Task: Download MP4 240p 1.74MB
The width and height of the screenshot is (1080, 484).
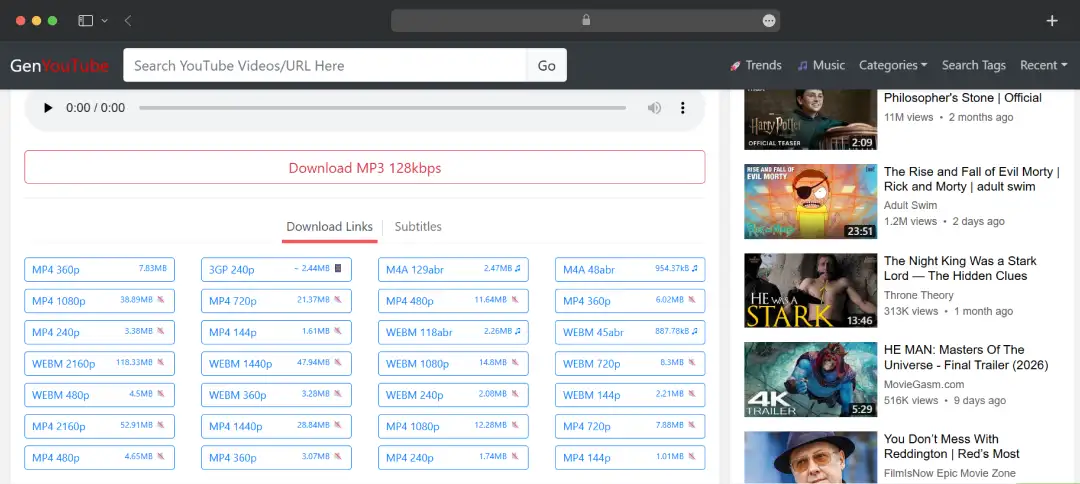Action: click(x=453, y=458)
